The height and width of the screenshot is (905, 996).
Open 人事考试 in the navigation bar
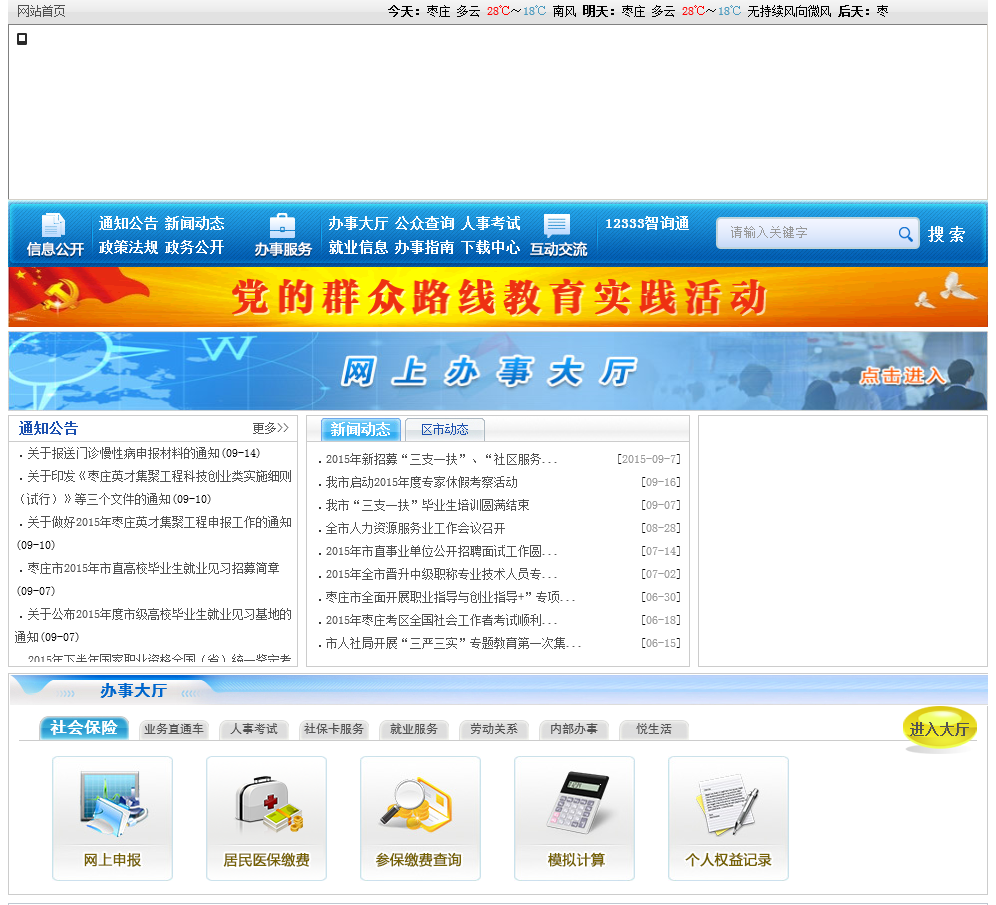point(490,223)
